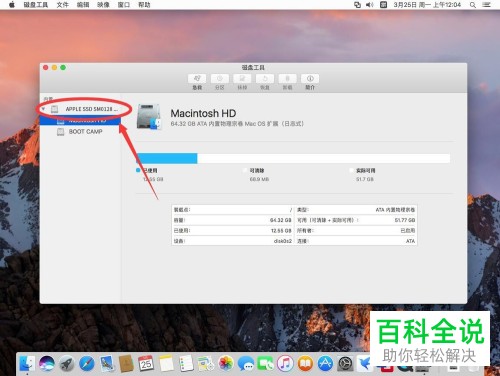Screen dimensions: 500x376
Task: Open Reminders list icon in Dock
Action: [x=186, y=363]
